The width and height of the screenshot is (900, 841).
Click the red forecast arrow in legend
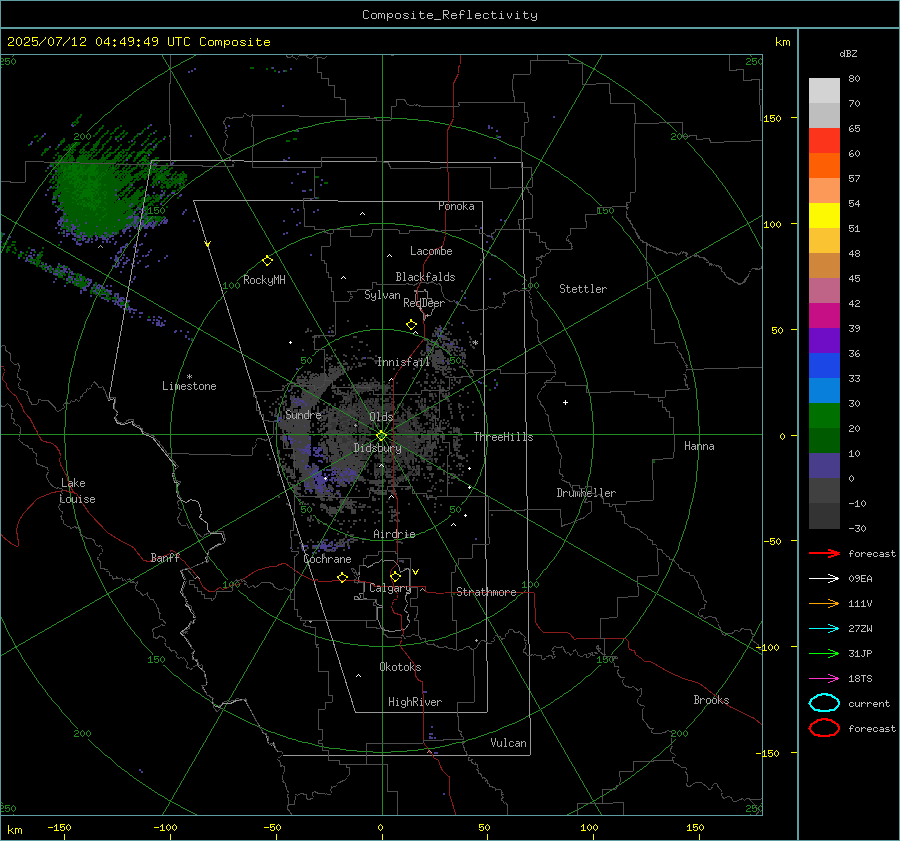[x=824, y=553]
